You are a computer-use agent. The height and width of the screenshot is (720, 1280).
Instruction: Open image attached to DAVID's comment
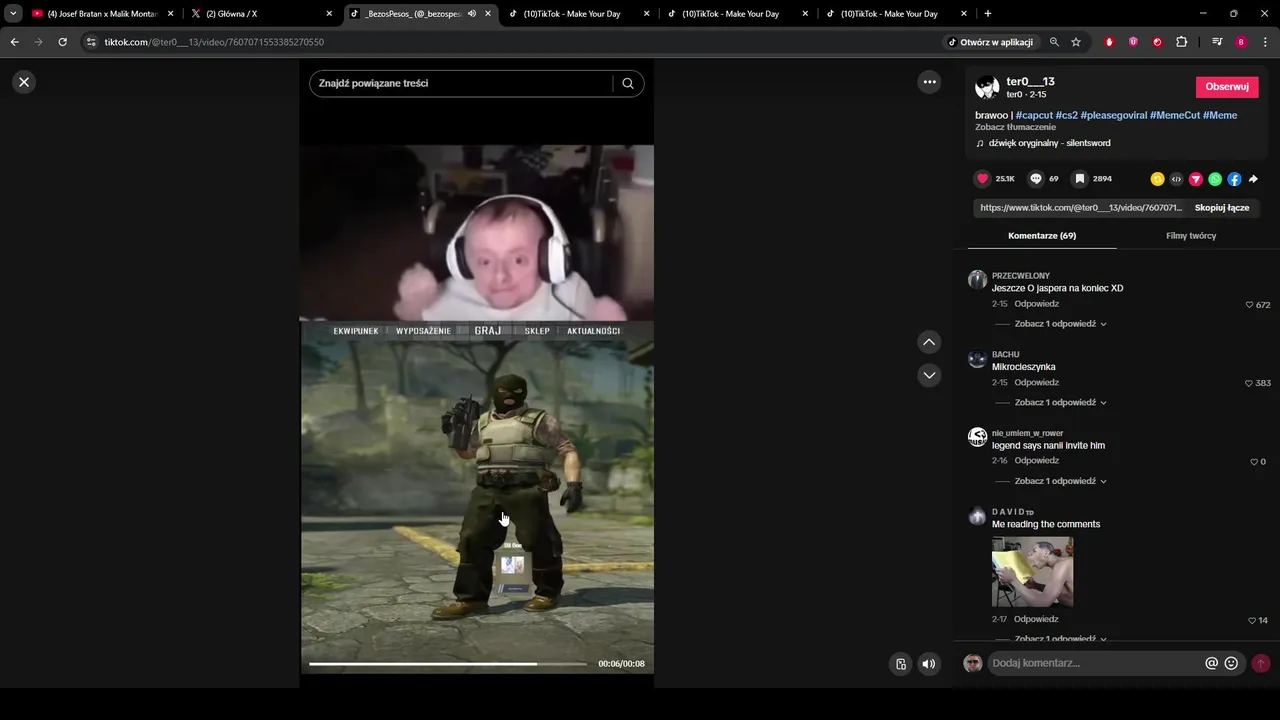(x=1032, y=572)
